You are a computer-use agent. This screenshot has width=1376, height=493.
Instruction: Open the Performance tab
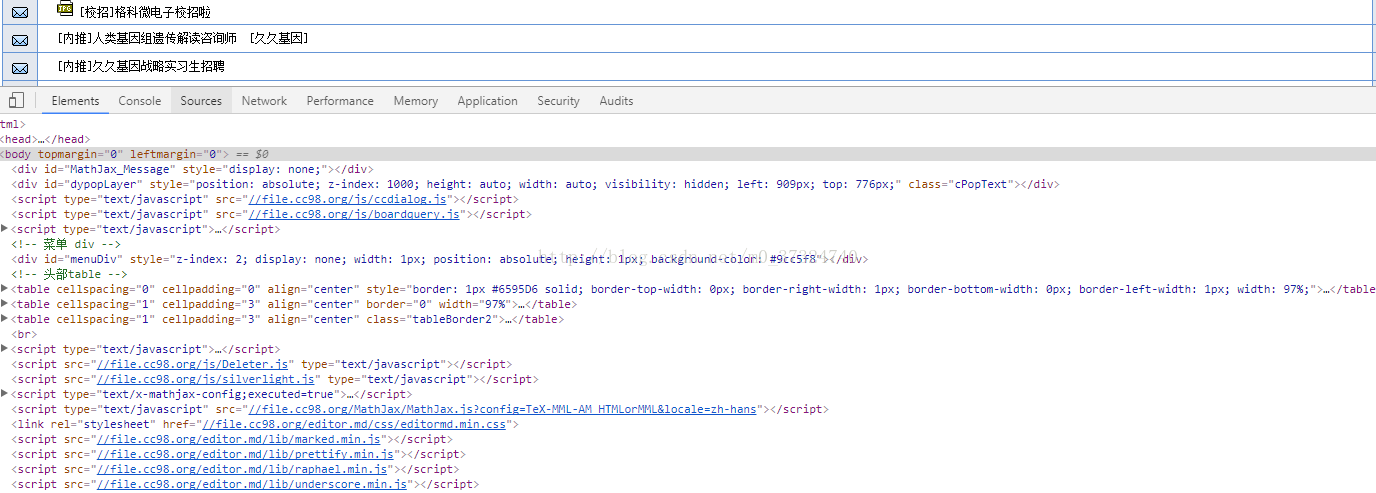[x=340, y=100]
